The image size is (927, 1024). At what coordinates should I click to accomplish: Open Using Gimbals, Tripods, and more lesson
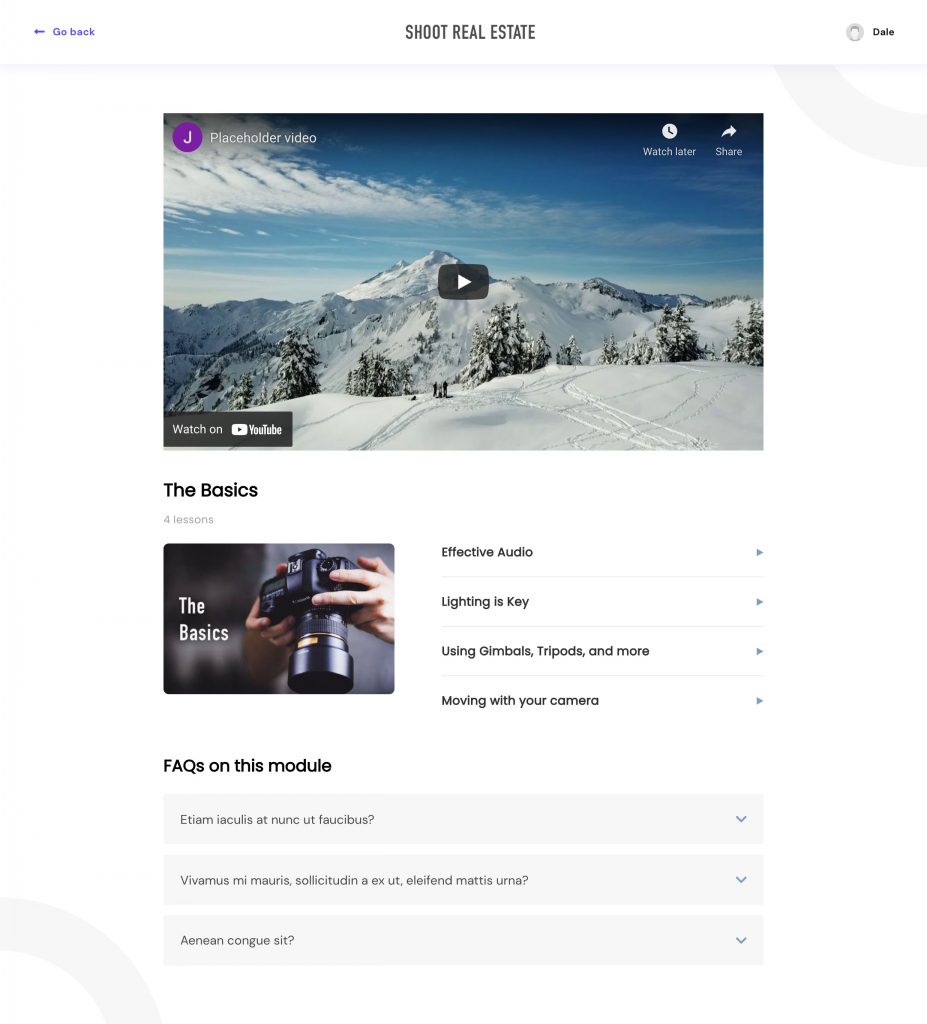(602, 651)
